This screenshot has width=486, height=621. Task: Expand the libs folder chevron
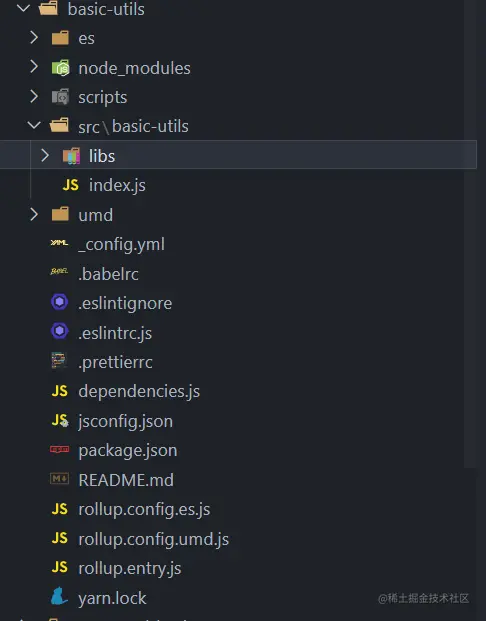click(45, 155)
